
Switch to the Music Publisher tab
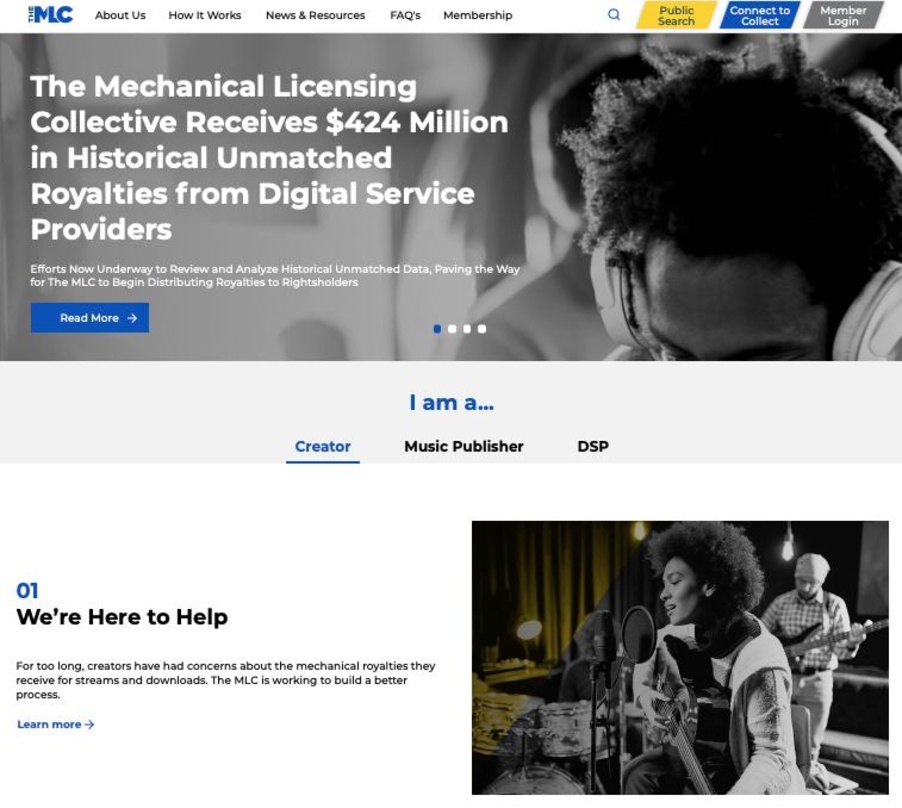coord(464,447)
